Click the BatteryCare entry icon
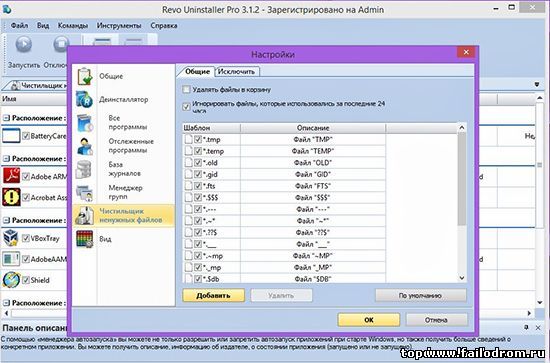550x363 pixels. [x=11, y=135]
